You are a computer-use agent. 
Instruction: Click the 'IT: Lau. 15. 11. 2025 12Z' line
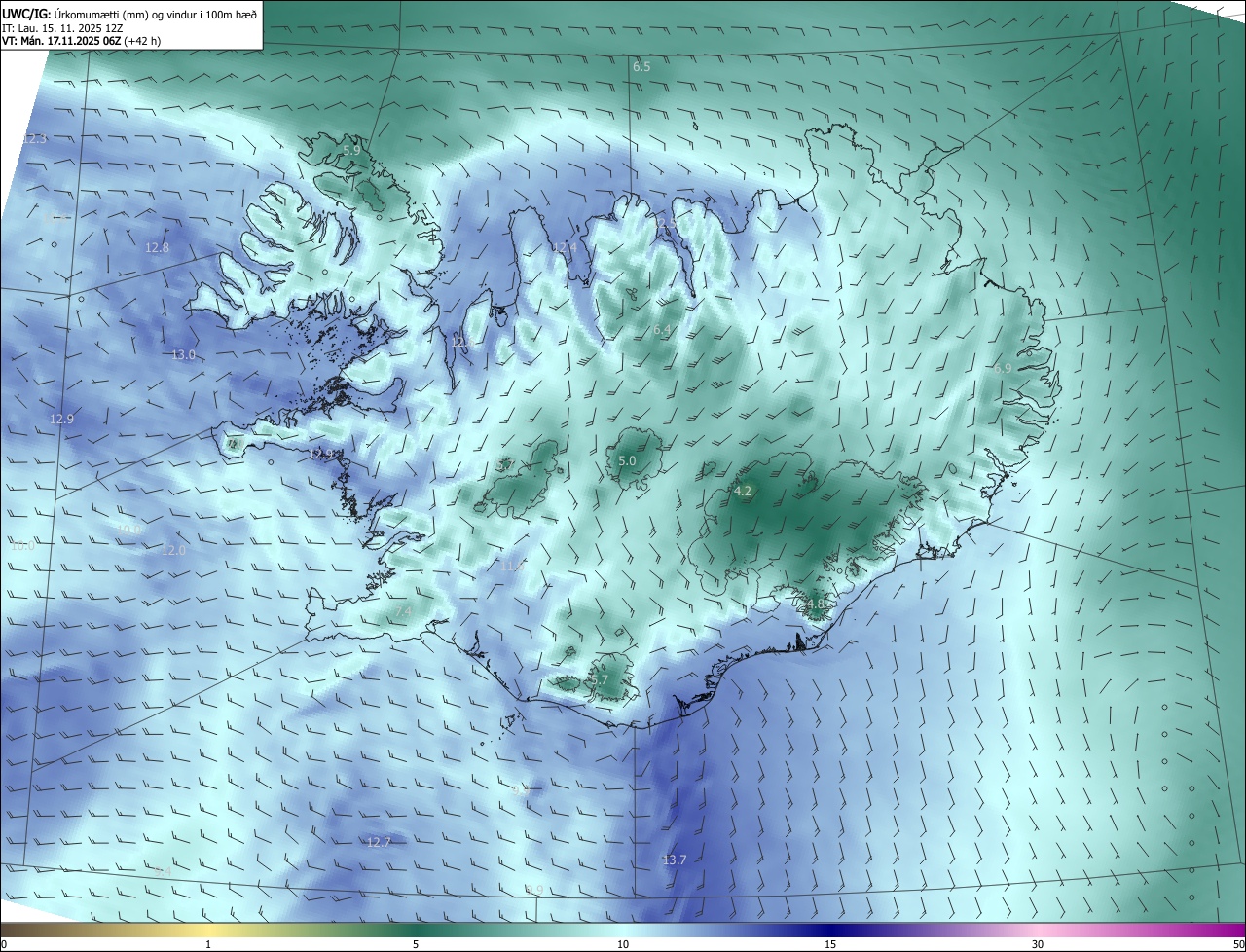(x=62, y=28)
